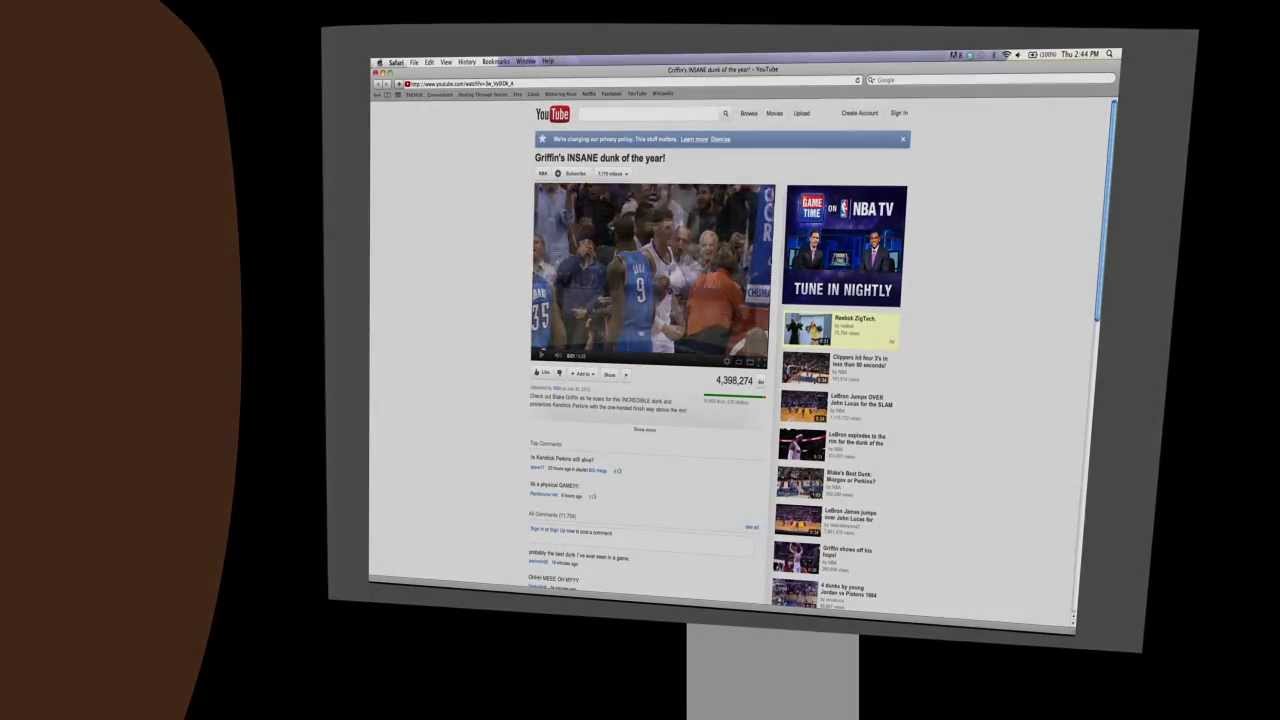Click the Wi-Fi status icon

1006,54
